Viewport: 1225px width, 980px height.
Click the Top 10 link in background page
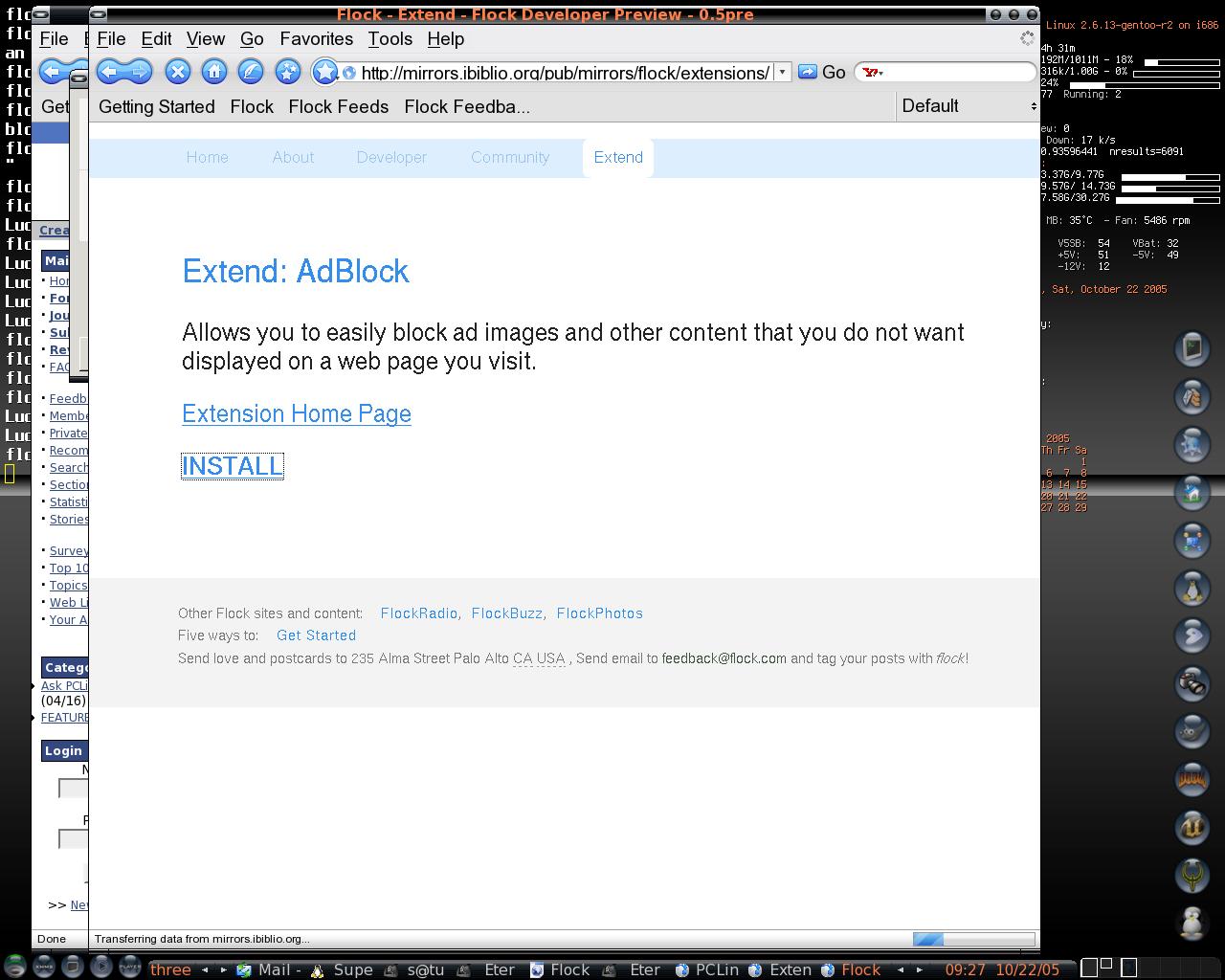[x=68, y=568]
